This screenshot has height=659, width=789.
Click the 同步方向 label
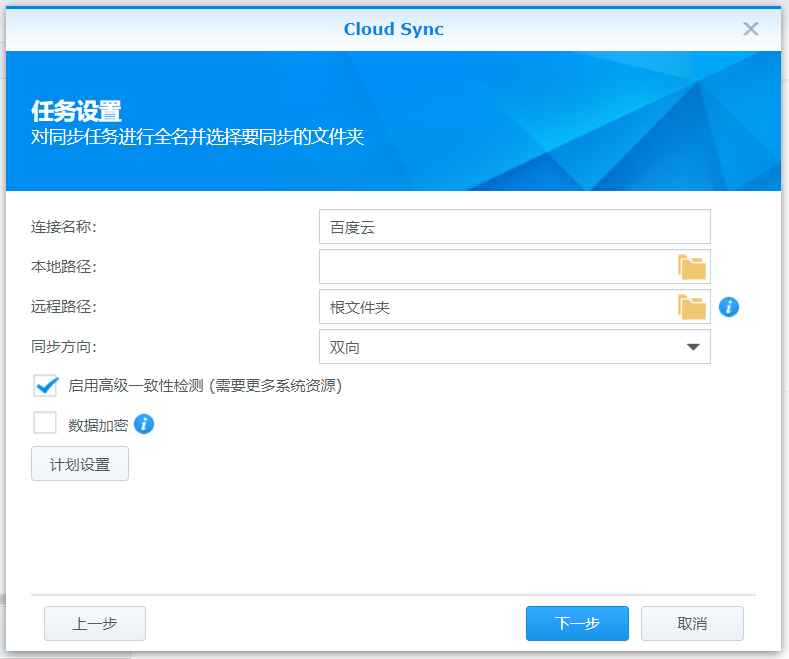click(63, 347)
